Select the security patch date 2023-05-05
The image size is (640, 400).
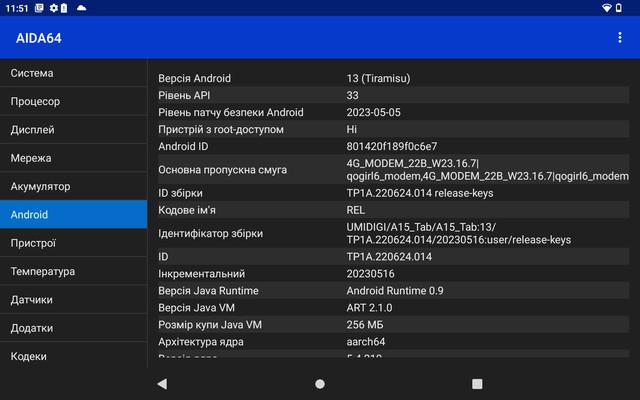click(x=373, y=112)
